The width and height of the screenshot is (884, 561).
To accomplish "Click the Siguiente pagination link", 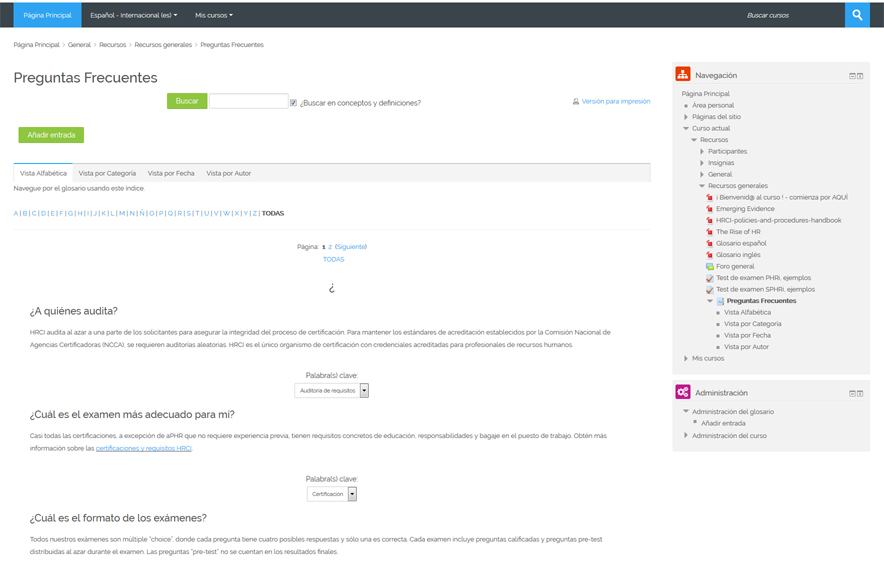I will click(351, 247).
